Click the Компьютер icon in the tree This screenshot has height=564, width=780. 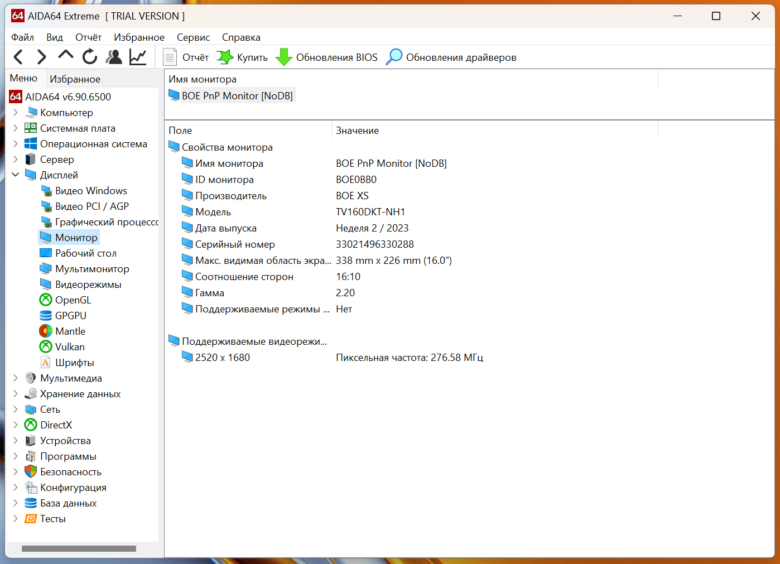31,112
